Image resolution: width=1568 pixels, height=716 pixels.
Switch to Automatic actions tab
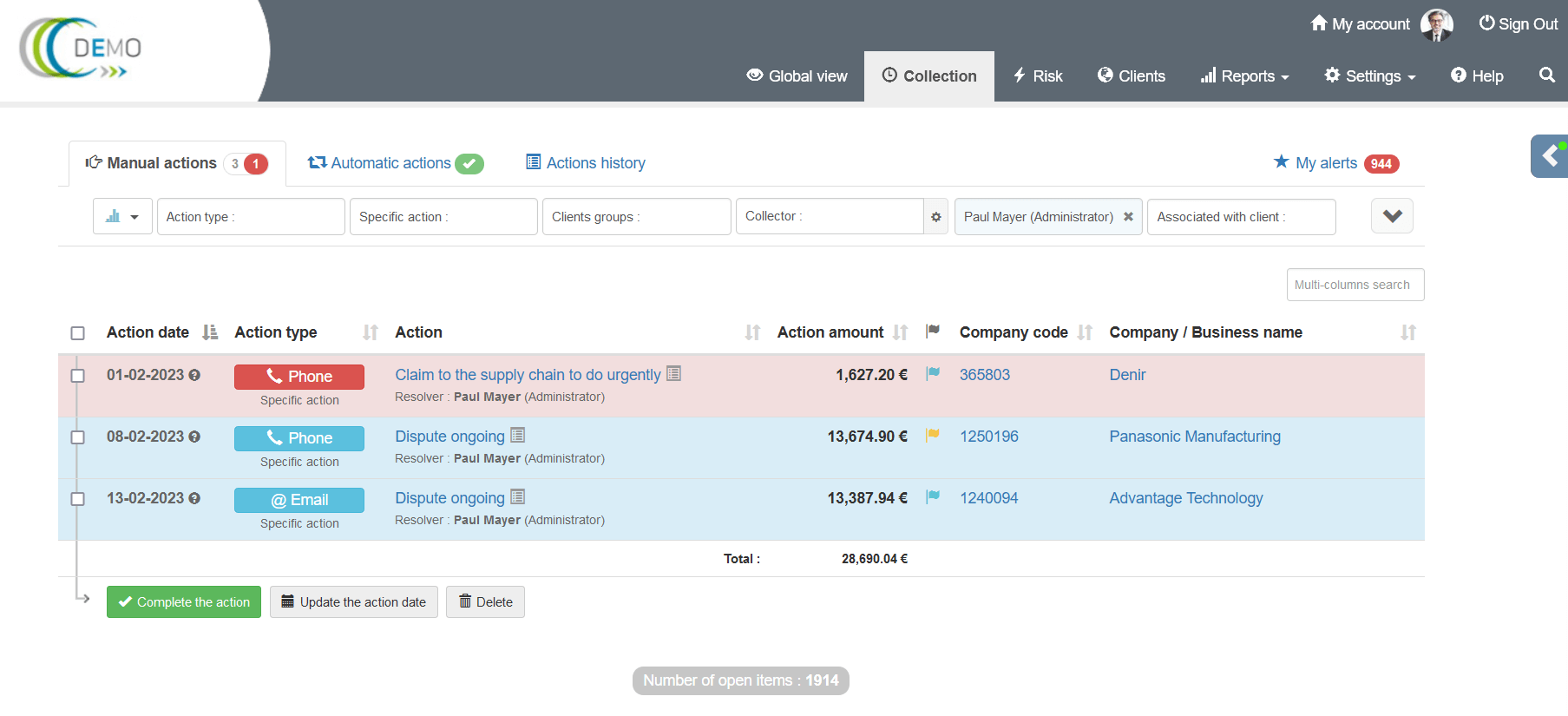[395, 163]
